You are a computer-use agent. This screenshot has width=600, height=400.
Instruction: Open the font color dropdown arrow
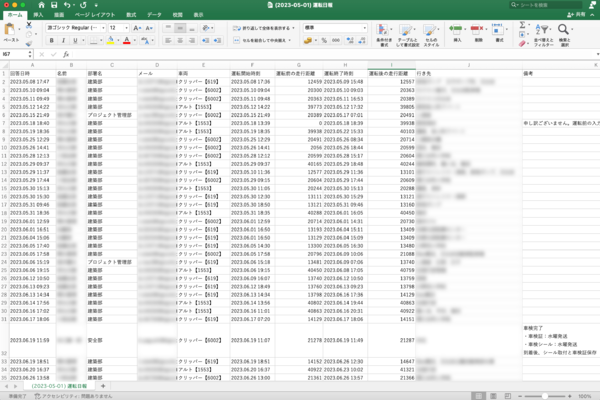pos(135,41)
